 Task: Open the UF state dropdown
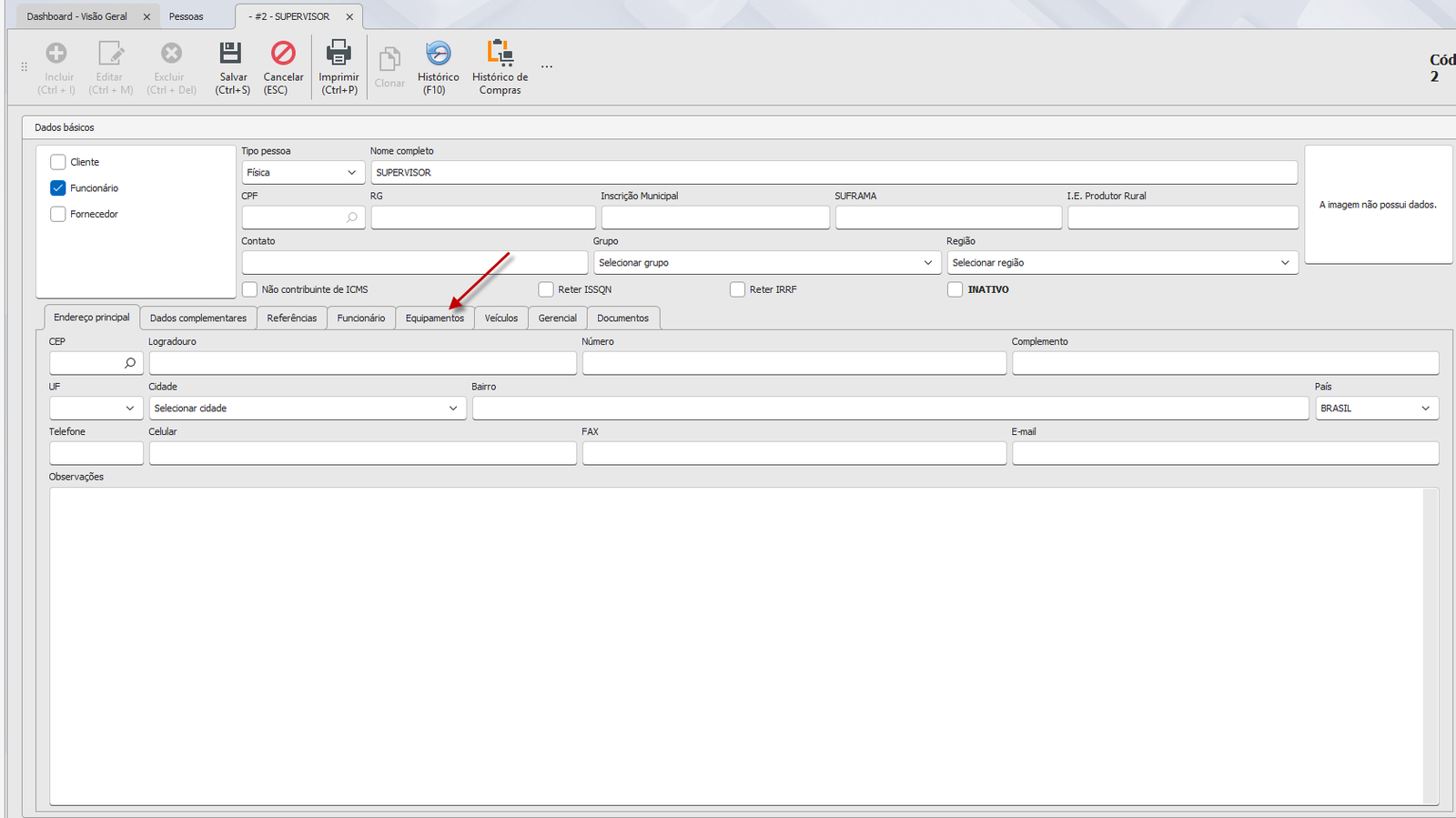point(96,409)
